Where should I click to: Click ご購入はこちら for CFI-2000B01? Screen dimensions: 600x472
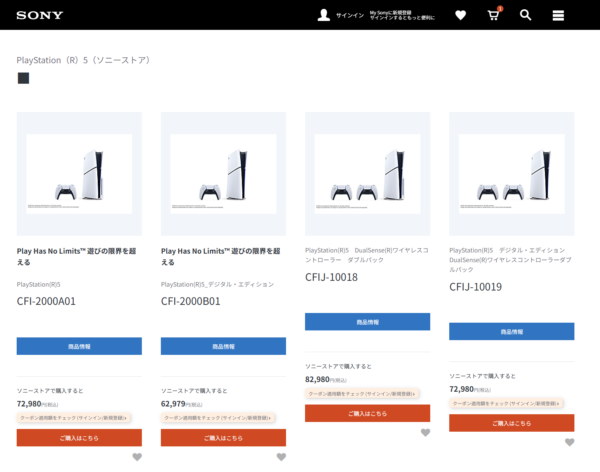(223, 438)
